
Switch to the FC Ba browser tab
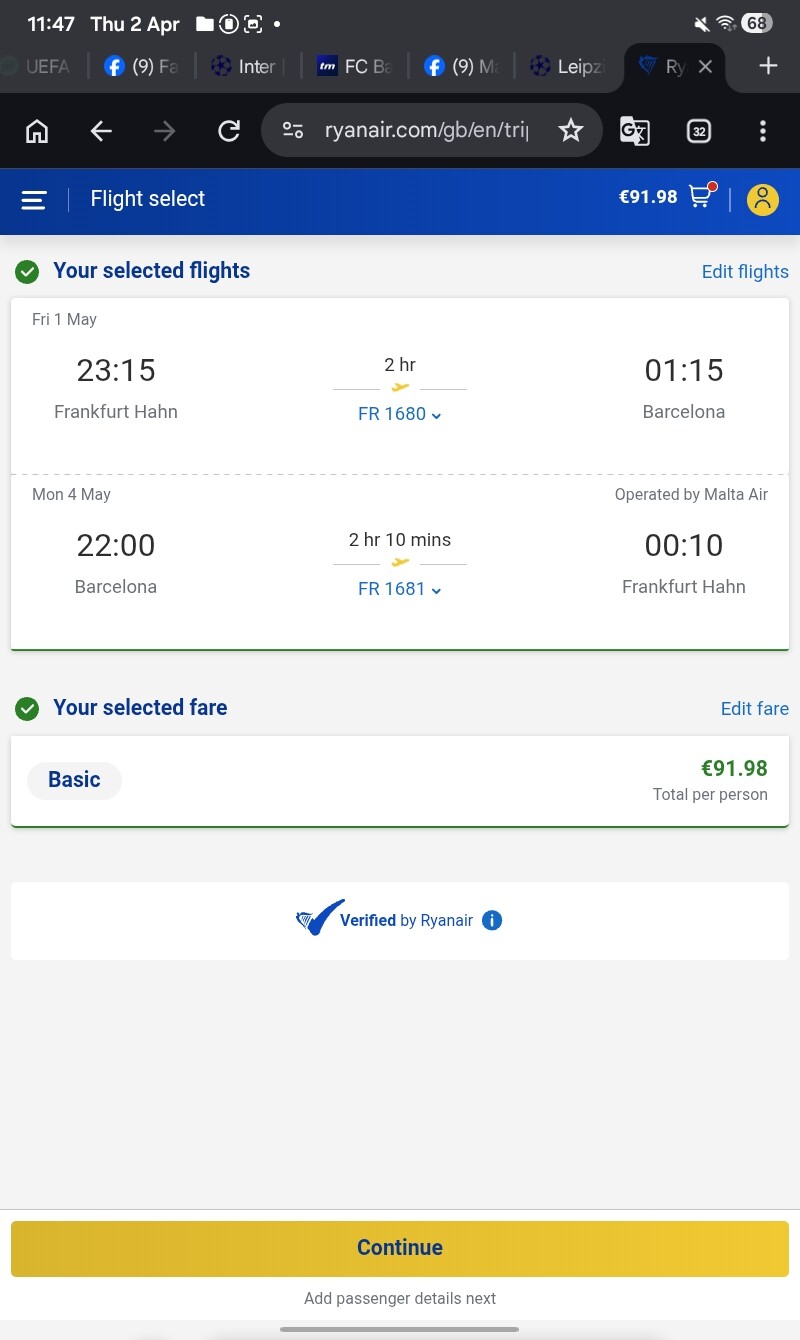[355, 67]
